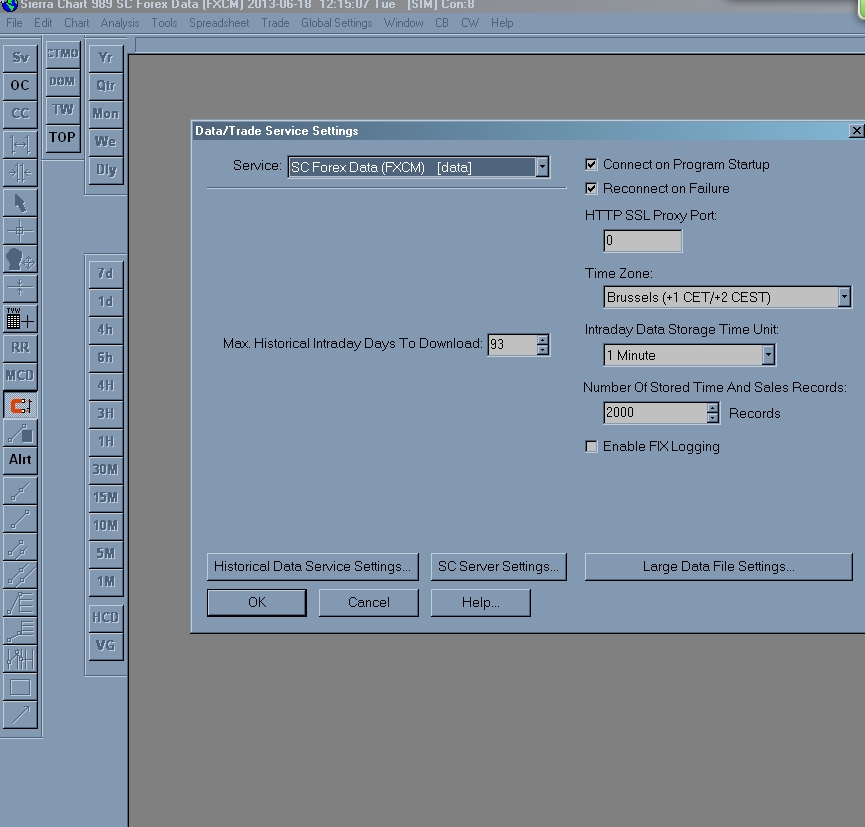Select the Fibonacci fan drawing tool
This screenshot has width=865, height=827.
pos(20,603)
